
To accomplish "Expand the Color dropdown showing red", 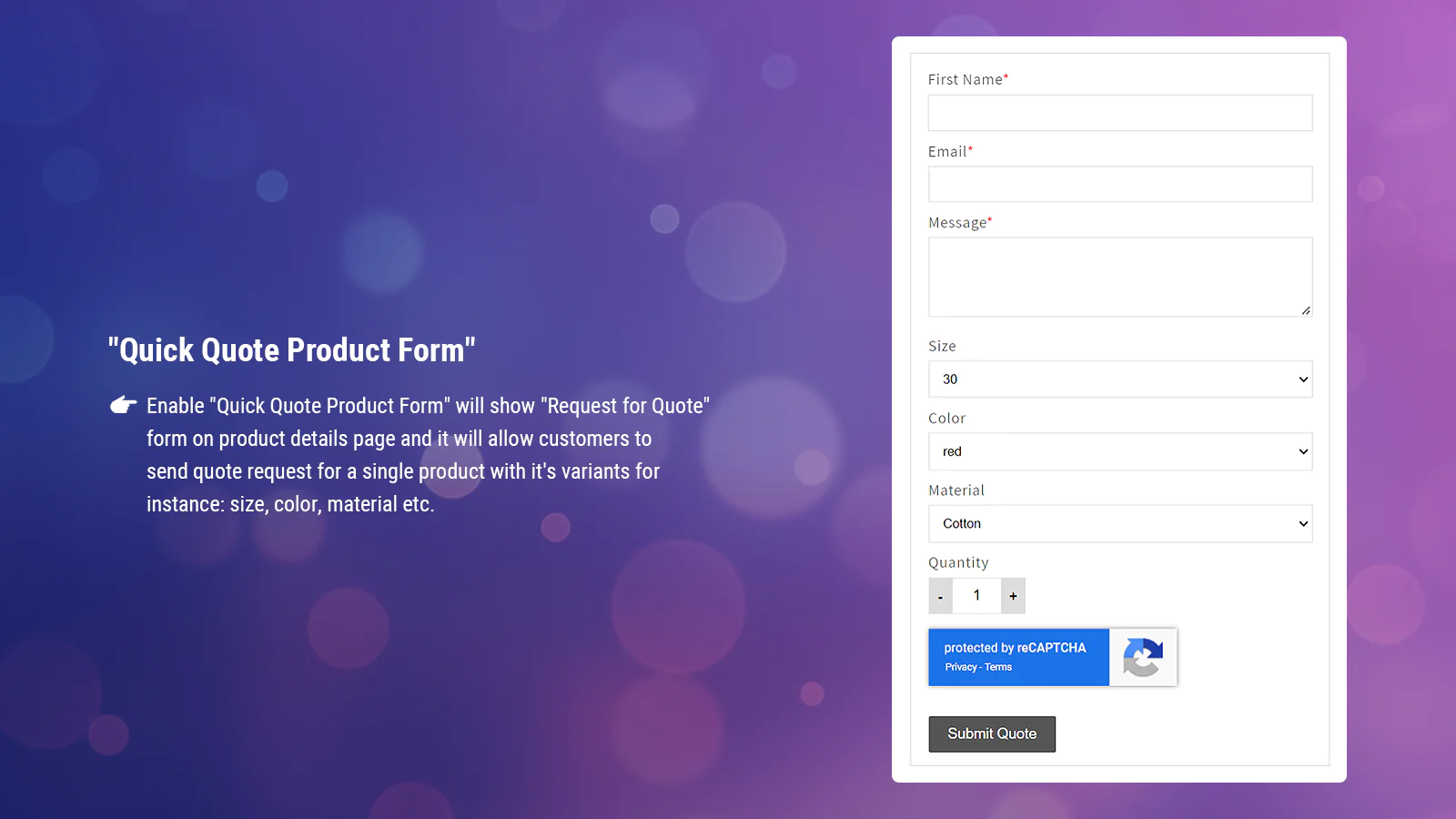I will point(1120,451).
